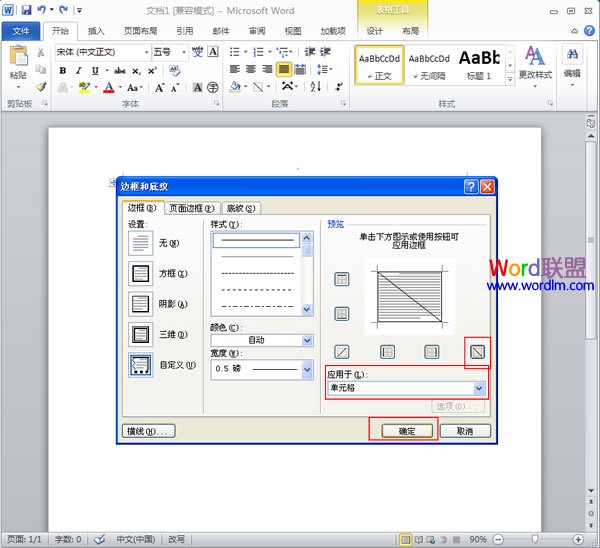
Task: Open the border 颜色 color dropdown
Action: coord(307,340)
